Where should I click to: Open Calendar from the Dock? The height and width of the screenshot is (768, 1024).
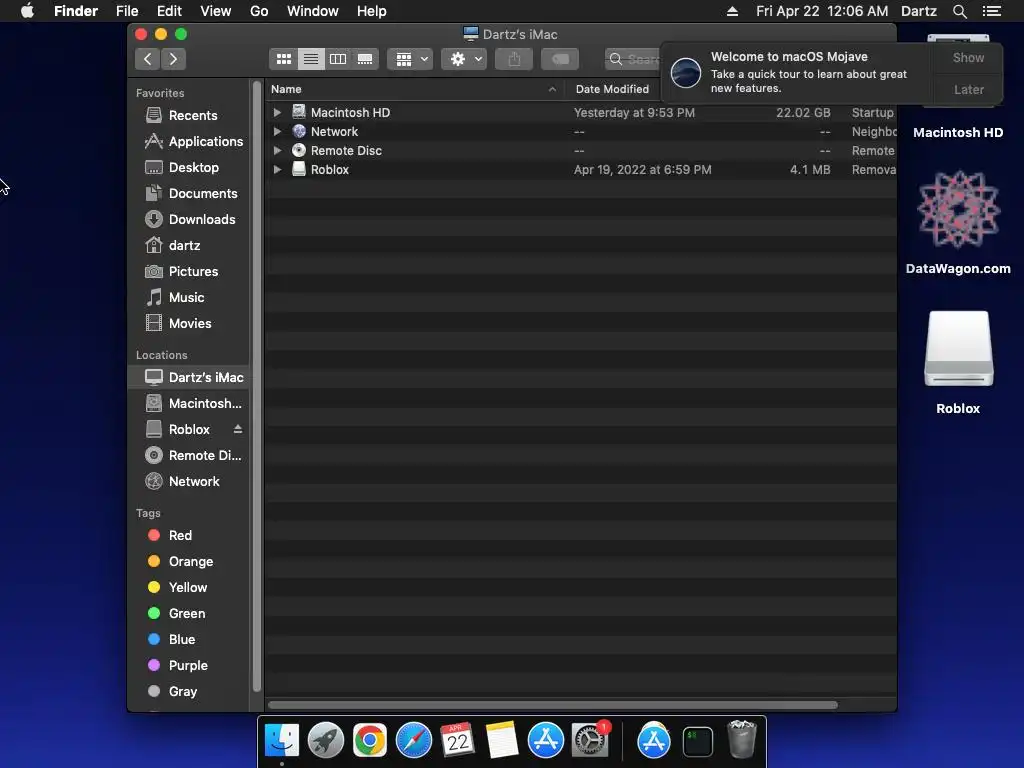457,741
